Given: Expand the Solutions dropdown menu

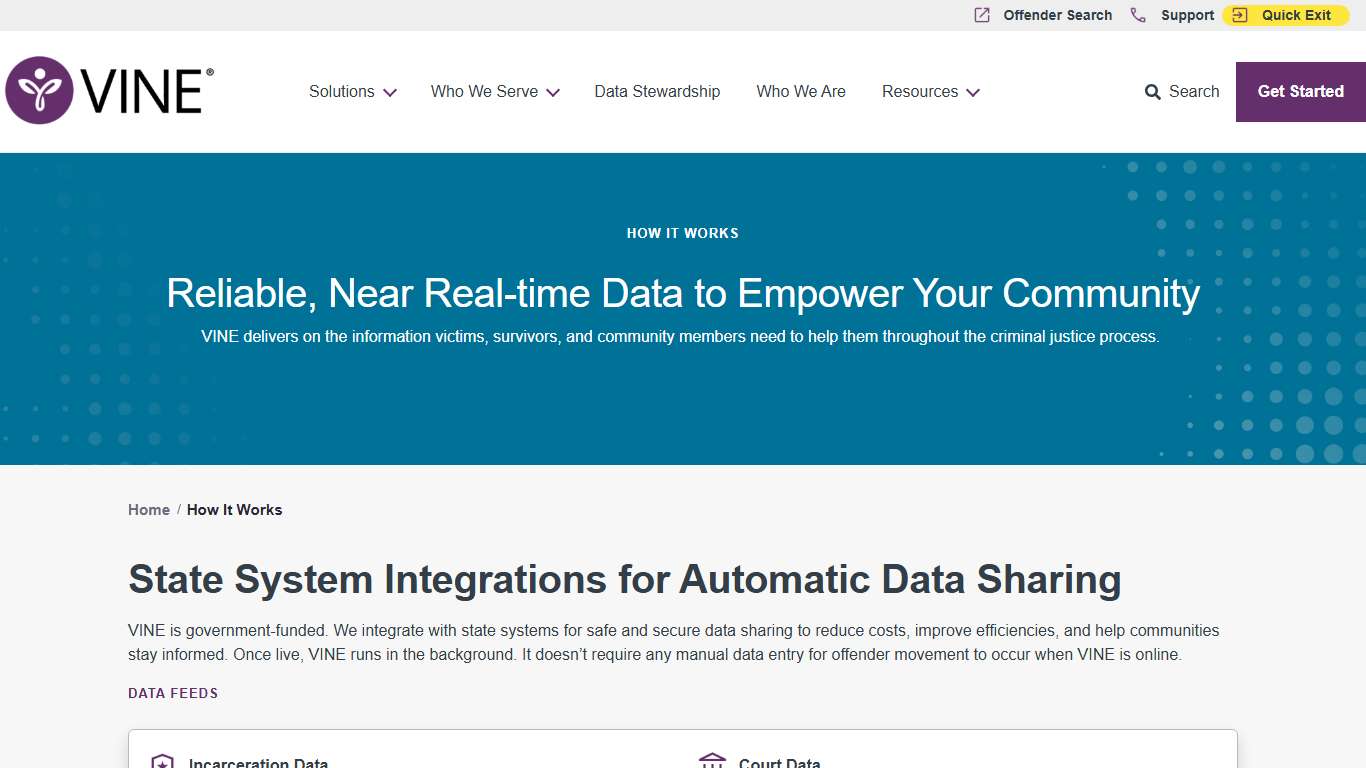Looking at the screenshot, I should [352, 91].
